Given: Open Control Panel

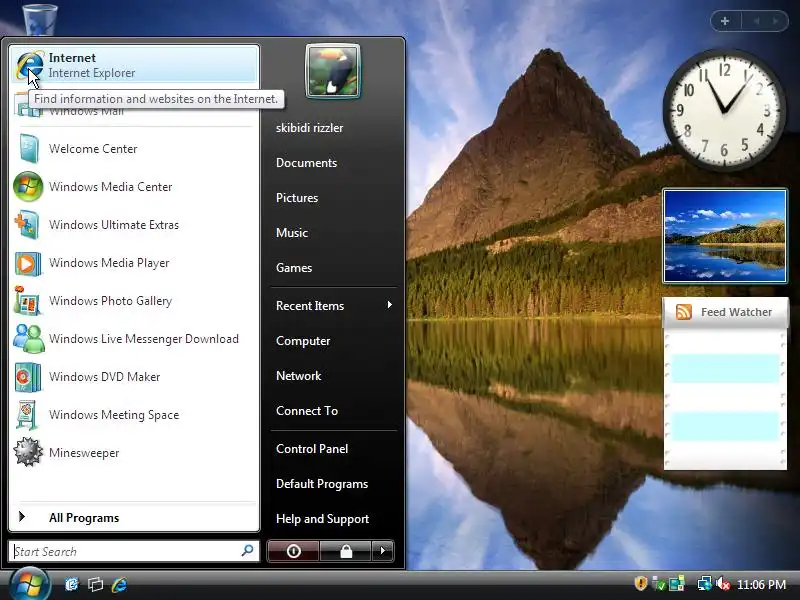Looking at the screenshot, I should pyautogui.click(x=312, y=449).
